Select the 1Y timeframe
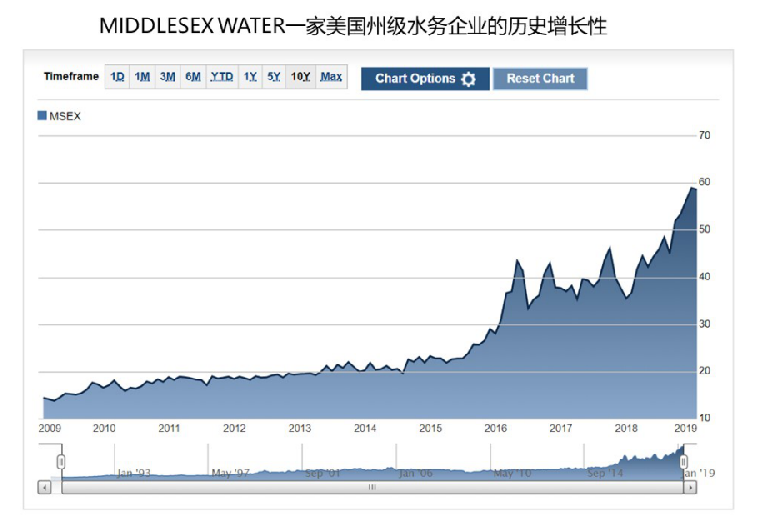The height and width of the screenshot is (515, 759). click(x=250, y=76)
